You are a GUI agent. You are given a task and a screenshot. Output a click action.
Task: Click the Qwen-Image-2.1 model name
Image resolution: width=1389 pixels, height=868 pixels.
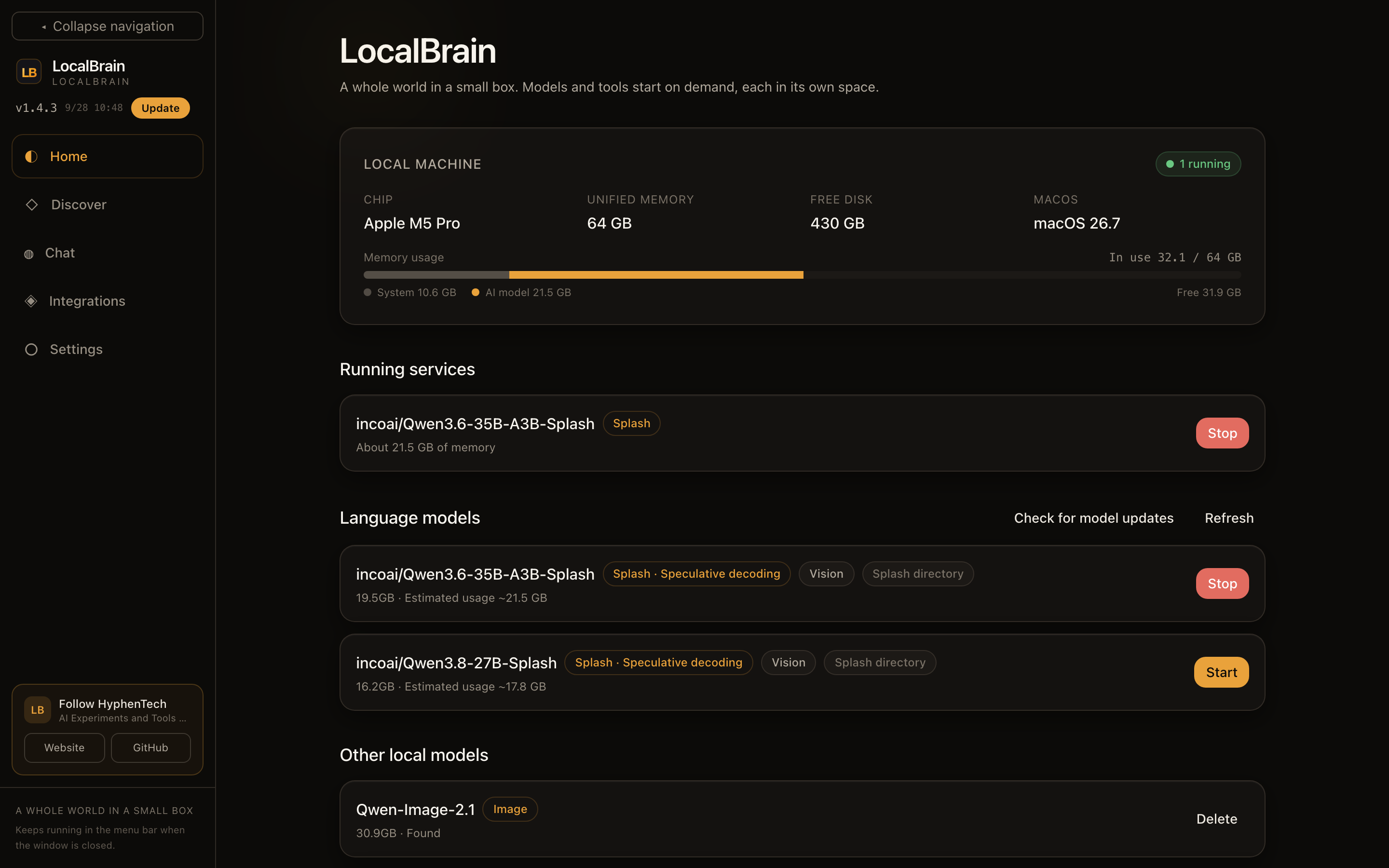(x=416, y=810)
